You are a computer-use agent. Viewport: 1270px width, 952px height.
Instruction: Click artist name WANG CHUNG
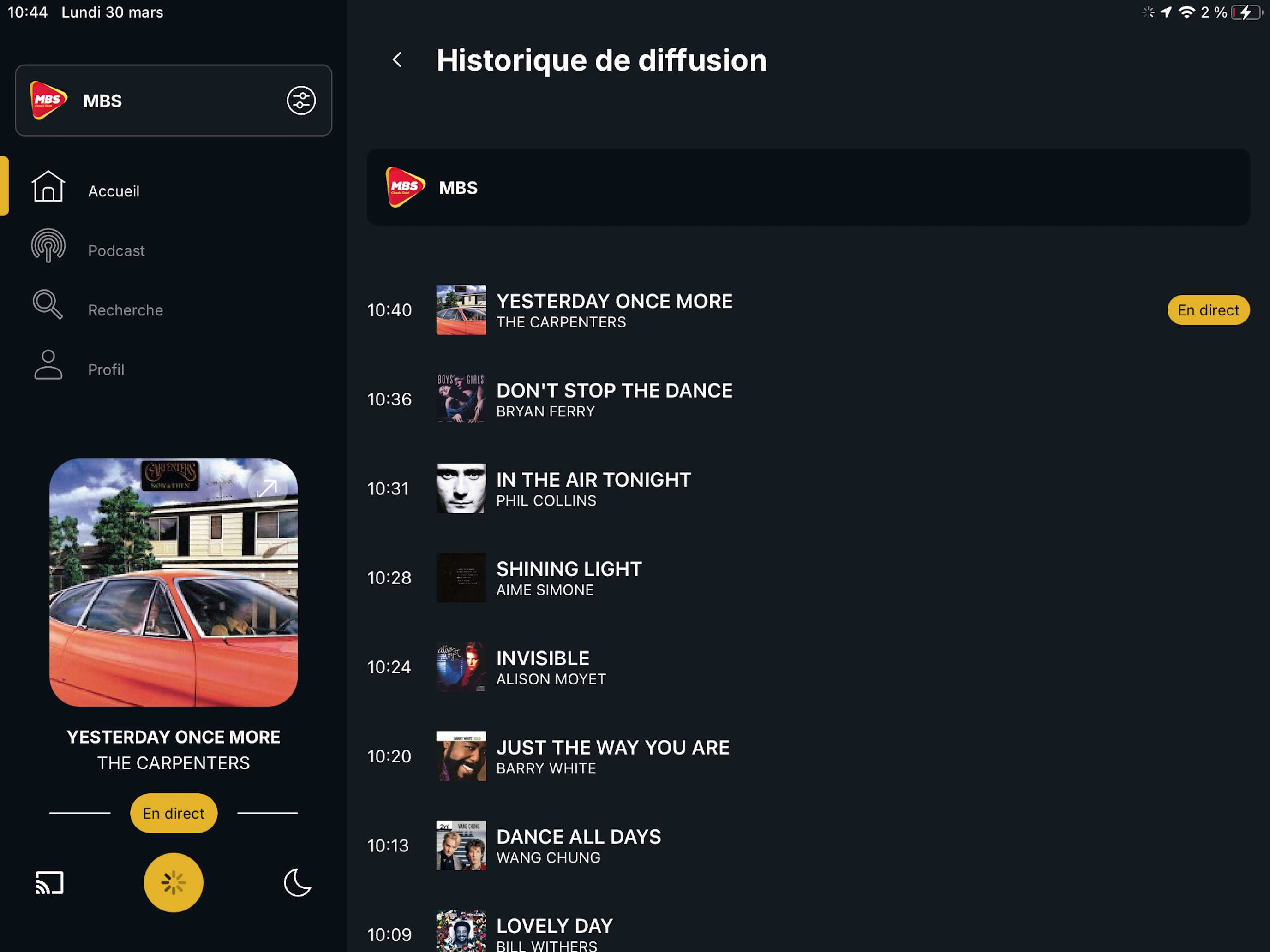click(x=548, y=857)
